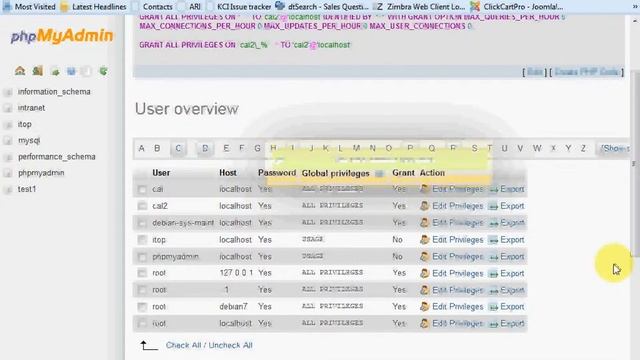640x360 pixels.
Task: Check the box for root at localhost
Action: pos(142,324)
